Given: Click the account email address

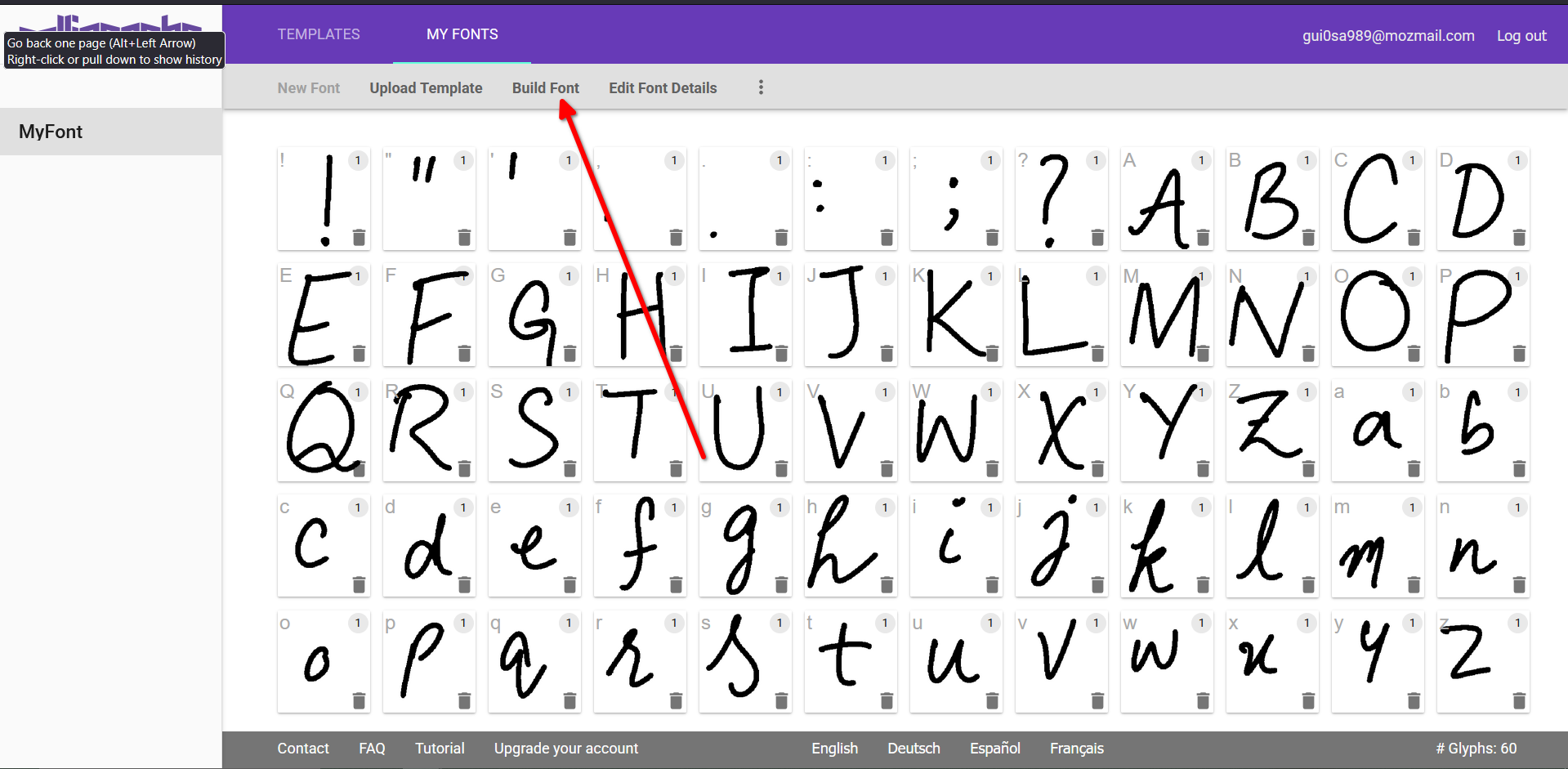Looking at the screenshot, I should 1388,36.
